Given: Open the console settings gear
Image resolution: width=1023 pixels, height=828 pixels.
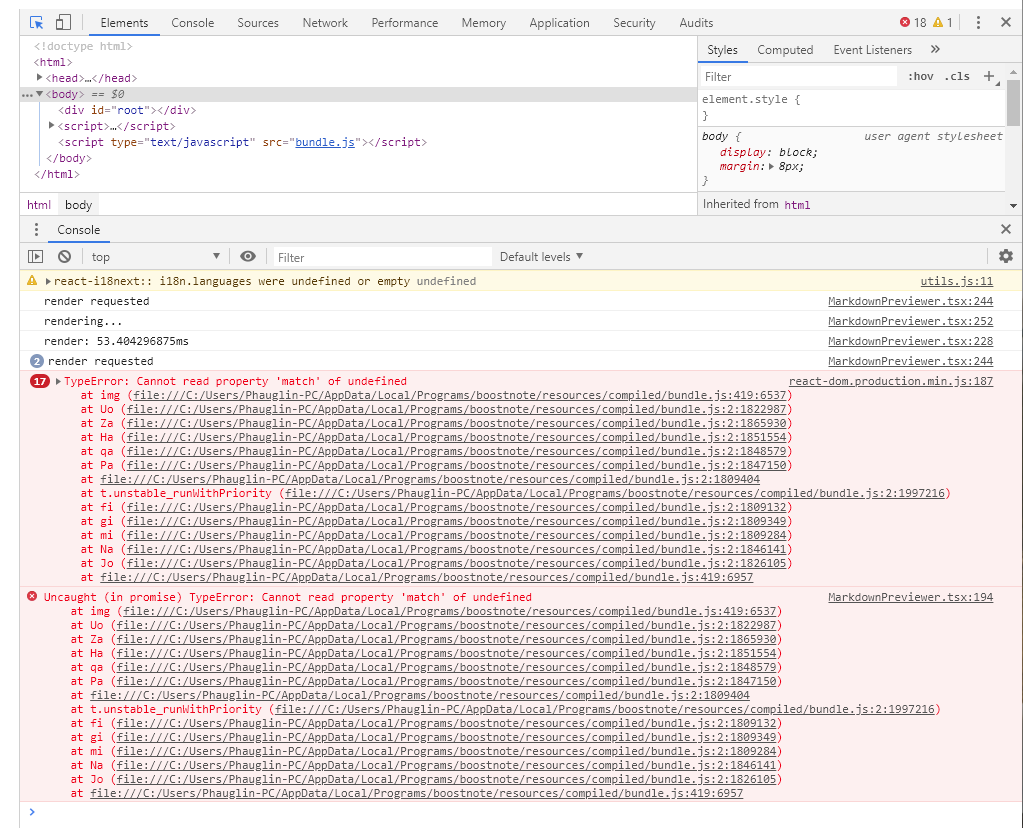Looking at the screenshot, I should pyautogui.click(x=1005, y=256).
